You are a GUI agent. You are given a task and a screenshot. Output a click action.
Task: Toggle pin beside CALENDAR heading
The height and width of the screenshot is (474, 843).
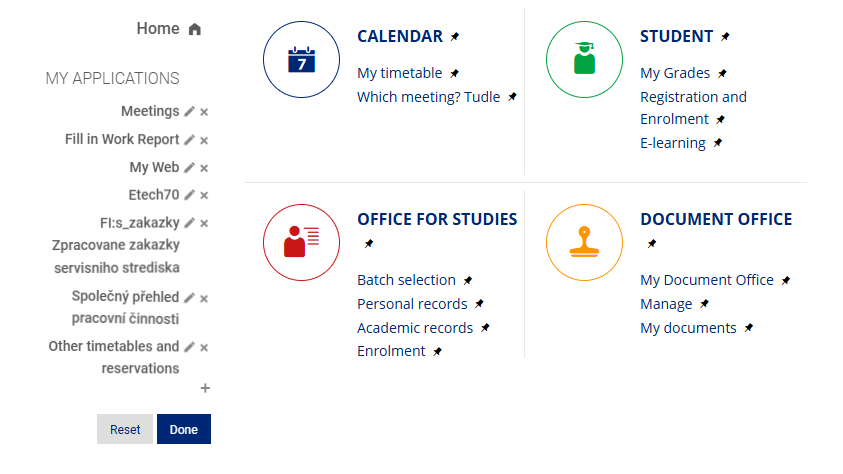pos(455,37)
